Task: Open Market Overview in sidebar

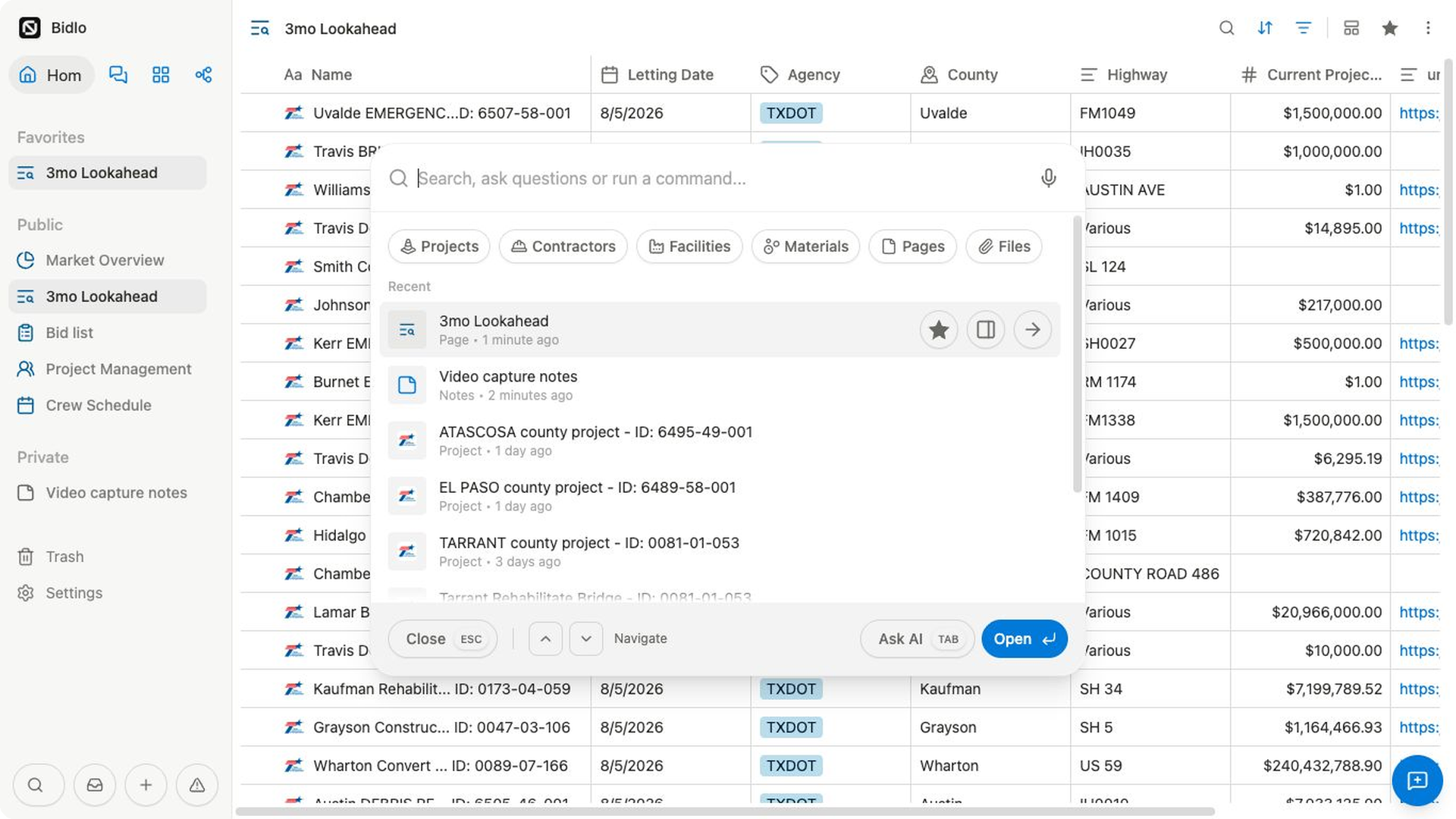Action: [108, 260]
